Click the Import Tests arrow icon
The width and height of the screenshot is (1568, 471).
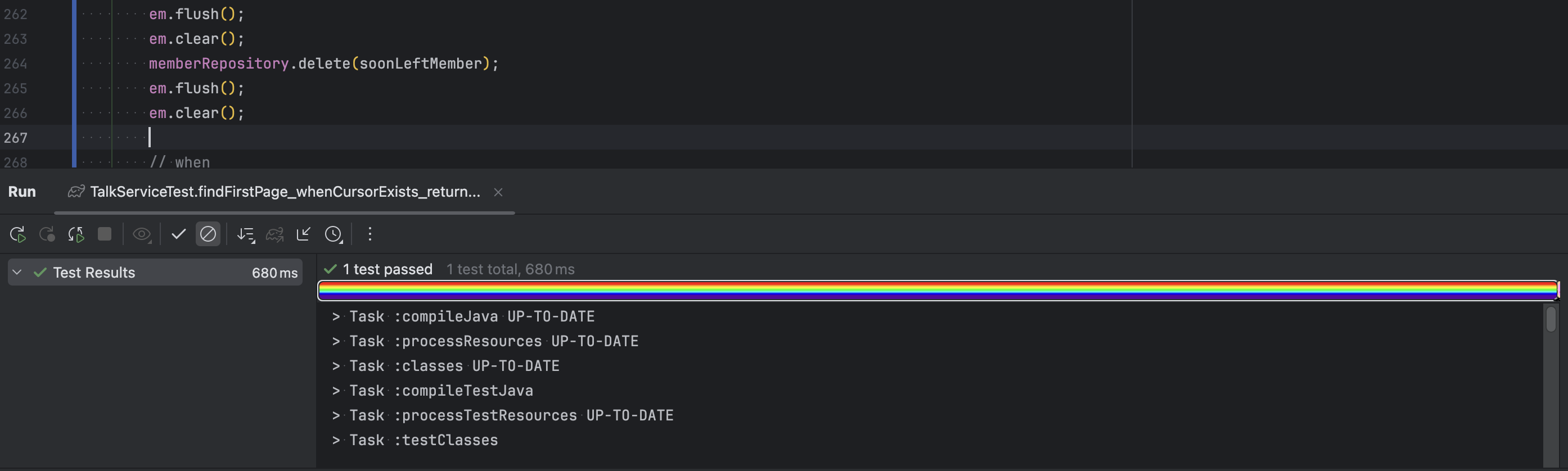[x=304, y=234]
